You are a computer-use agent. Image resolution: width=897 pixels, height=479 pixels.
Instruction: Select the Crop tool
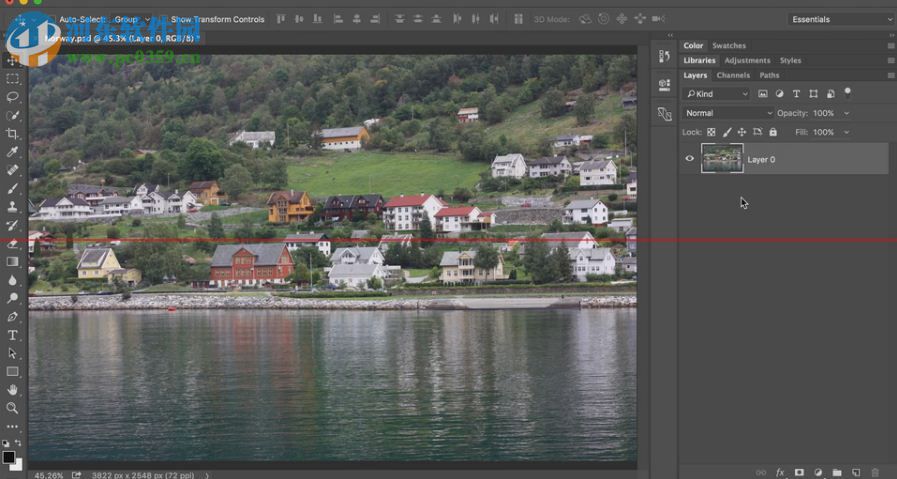pos(12,133)
